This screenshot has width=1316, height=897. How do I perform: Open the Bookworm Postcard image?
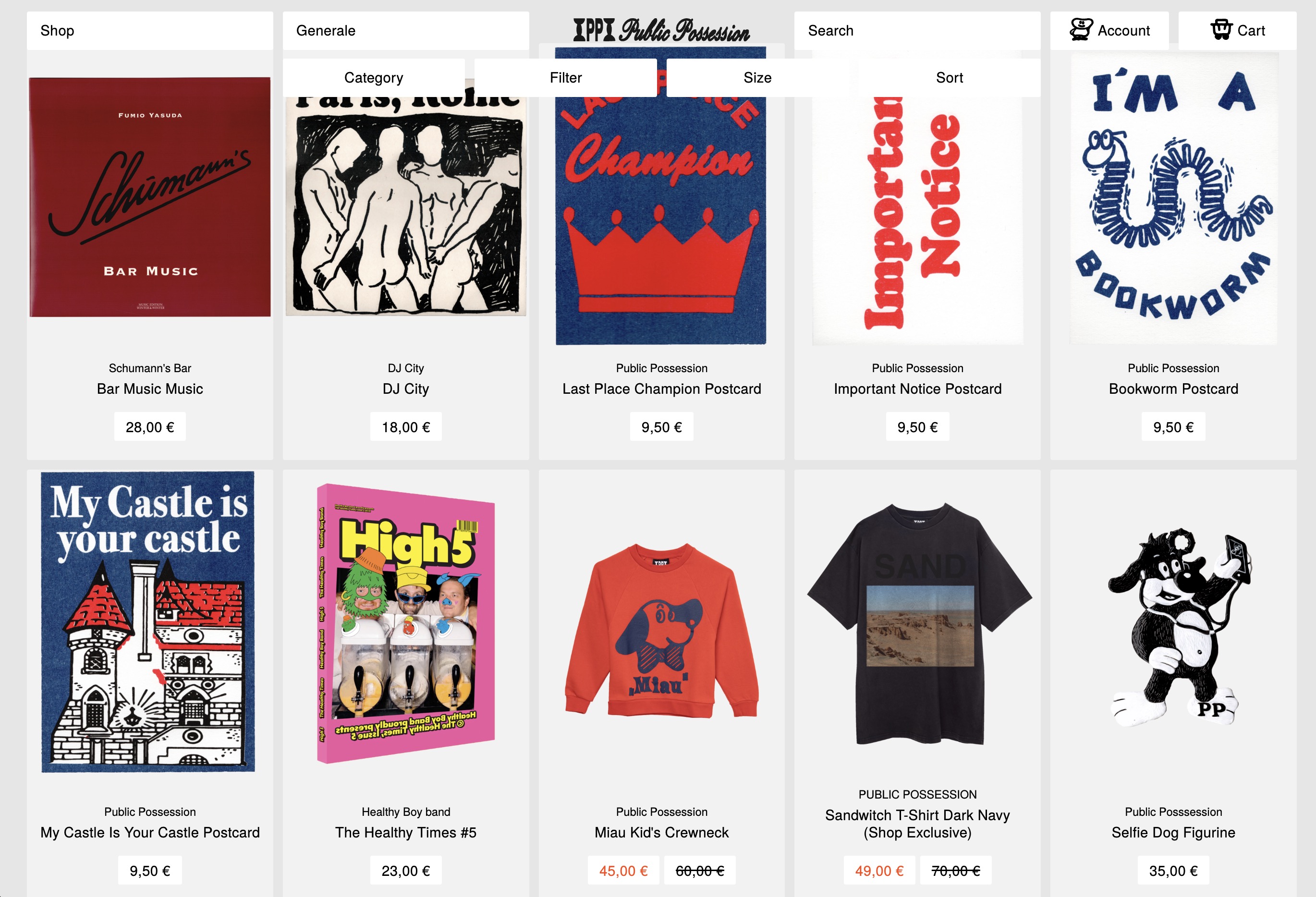tap(1173, 198)
